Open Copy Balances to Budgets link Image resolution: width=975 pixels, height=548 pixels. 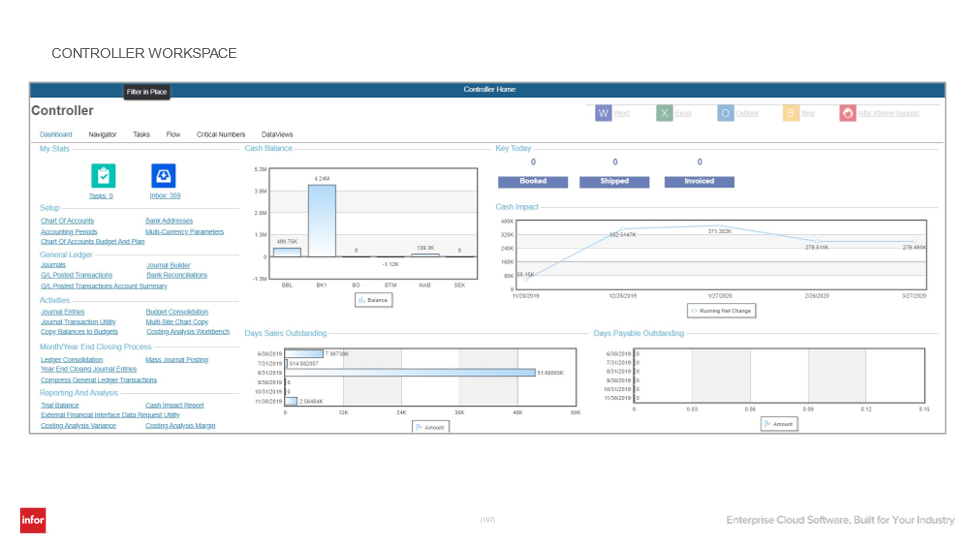[x=79, y=332]
